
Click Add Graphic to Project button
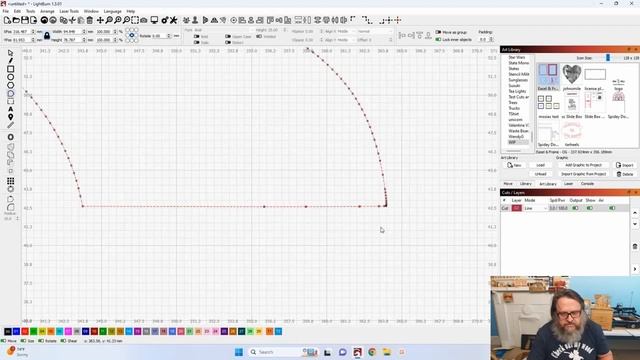coord(583,165)
